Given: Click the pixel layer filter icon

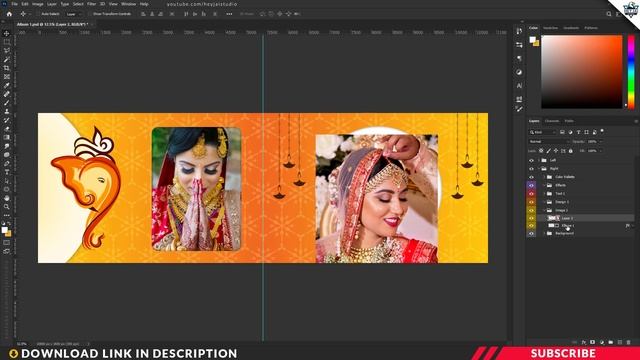Looking at the screenshot, I should (x=562, y=132).
